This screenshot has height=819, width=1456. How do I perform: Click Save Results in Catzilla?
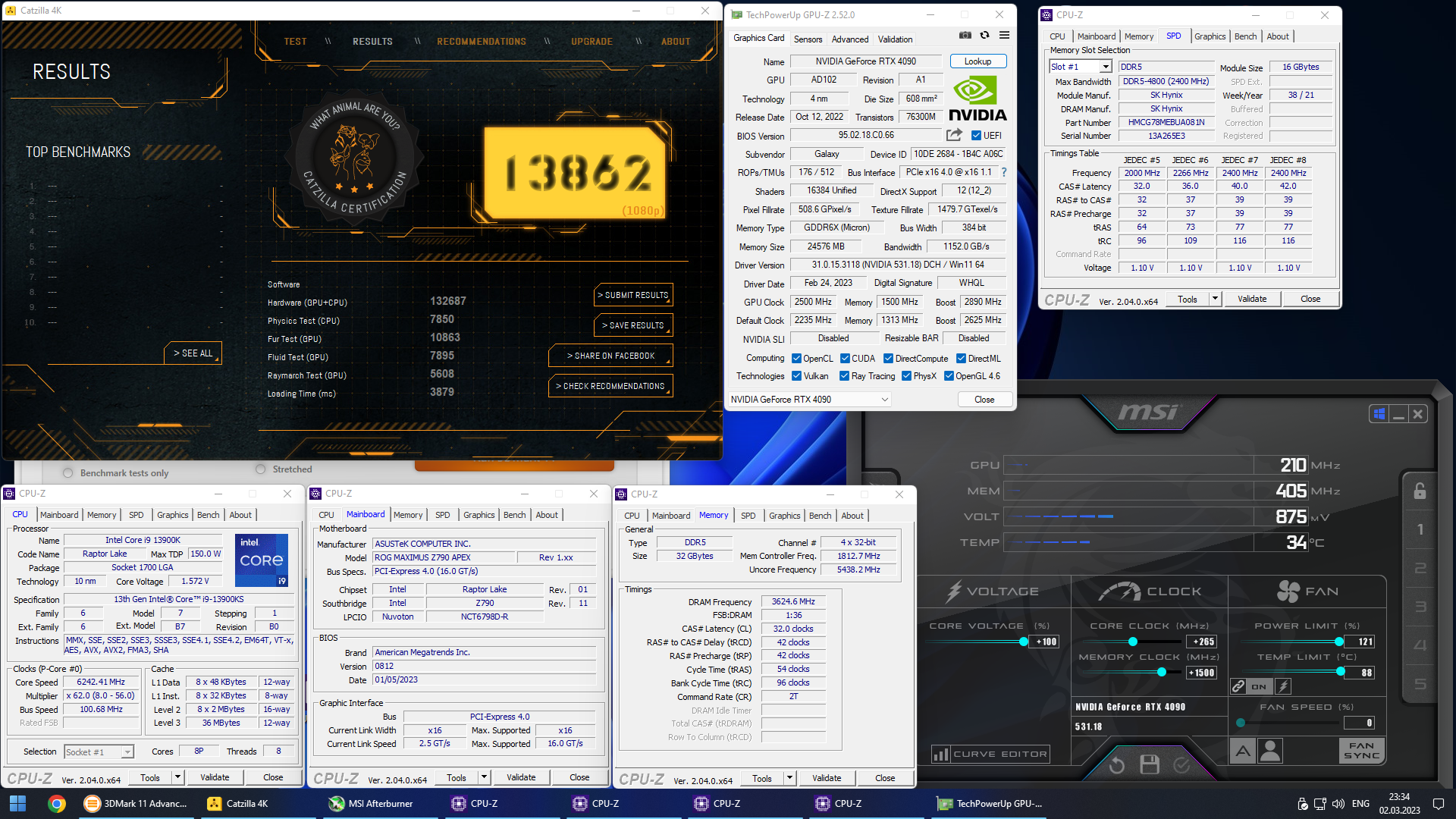[633, 325]
